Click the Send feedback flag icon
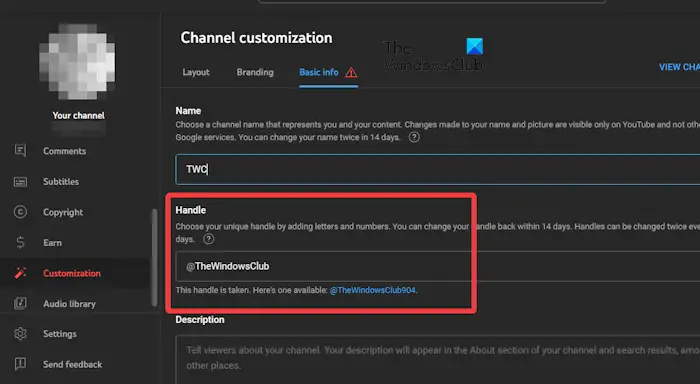Image resolution: width=700 pixels, height=384 pixels. pos(20,364)
